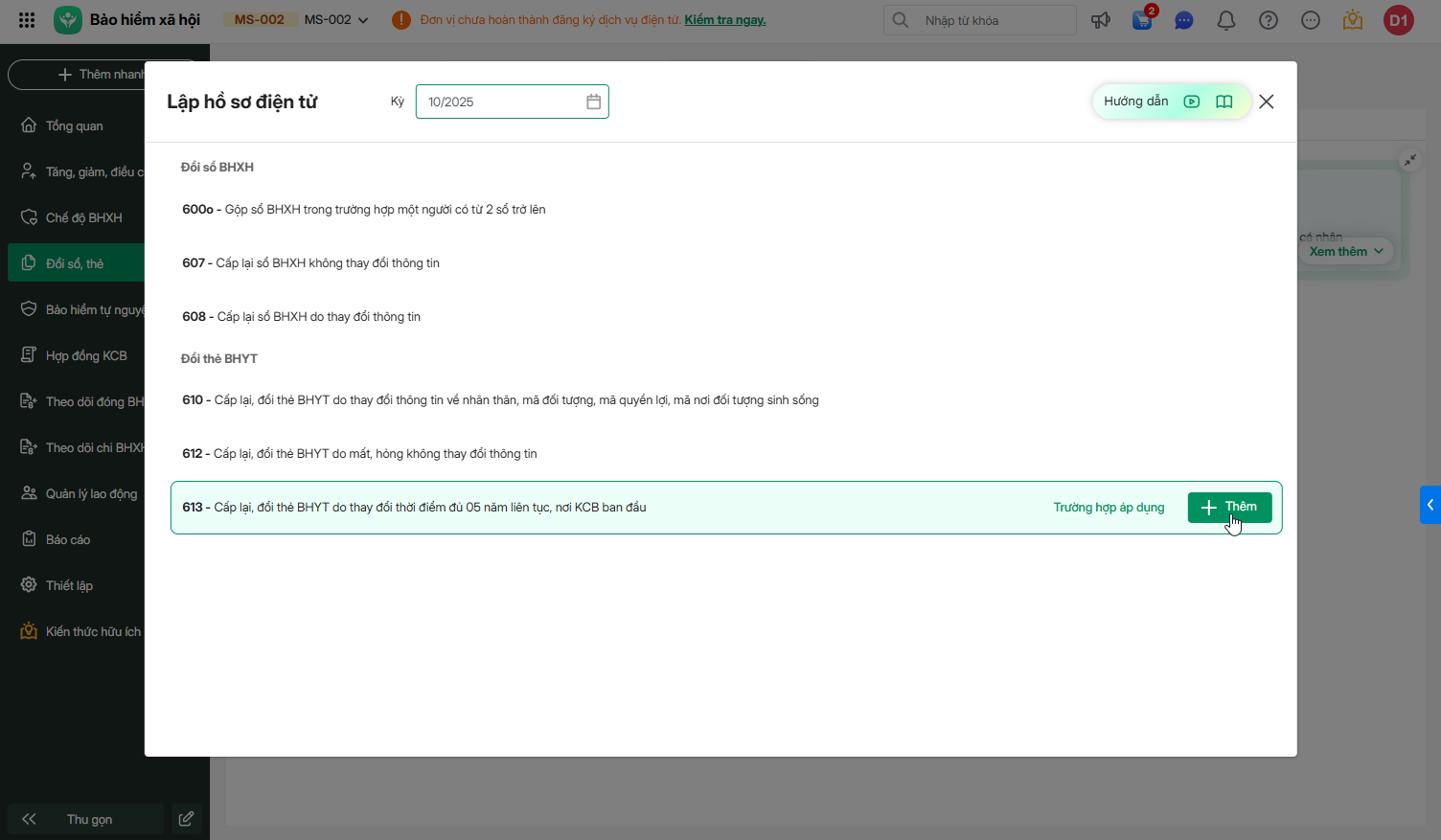Viewport: 1441px width, 840px height.
Task: Click the search magnifier icon
Action: 901,20
